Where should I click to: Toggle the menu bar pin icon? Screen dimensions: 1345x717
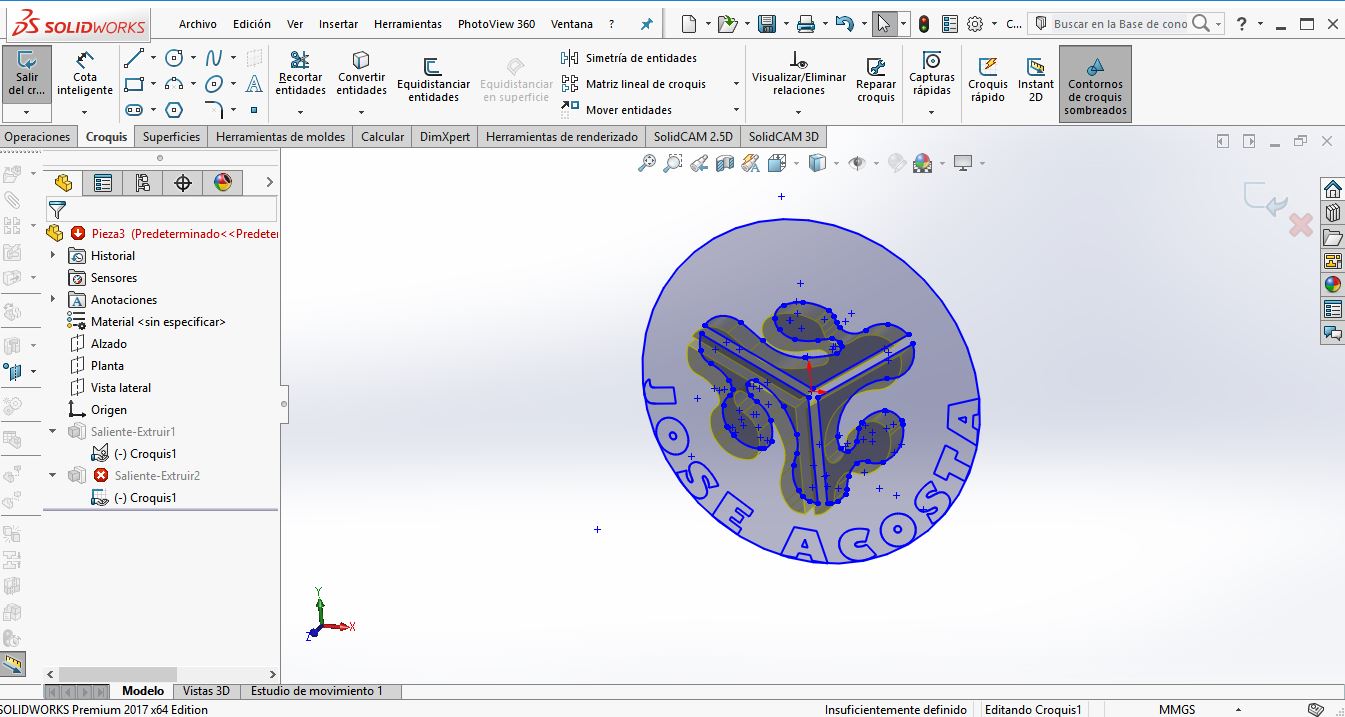click(x=646, y=24)
